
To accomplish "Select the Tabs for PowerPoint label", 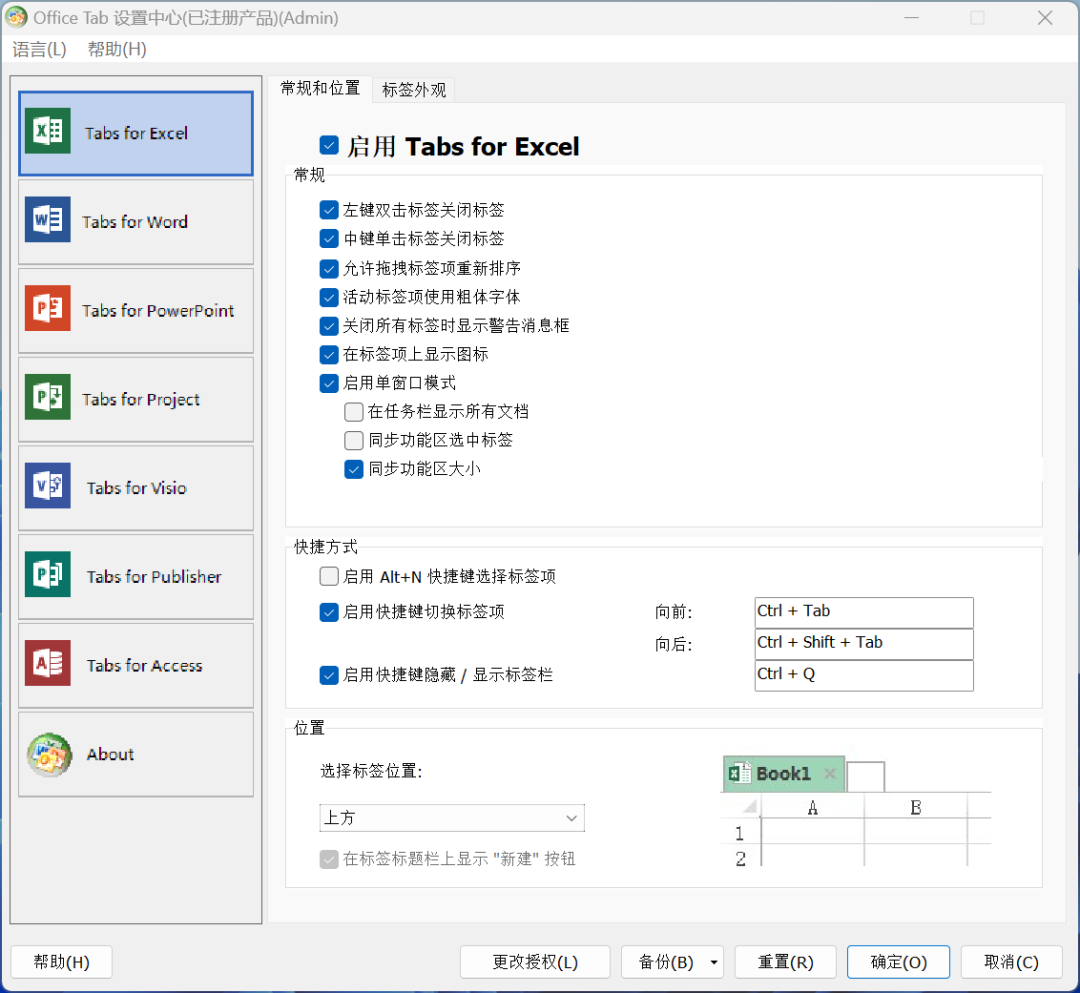I will click(x=158, y=311).
